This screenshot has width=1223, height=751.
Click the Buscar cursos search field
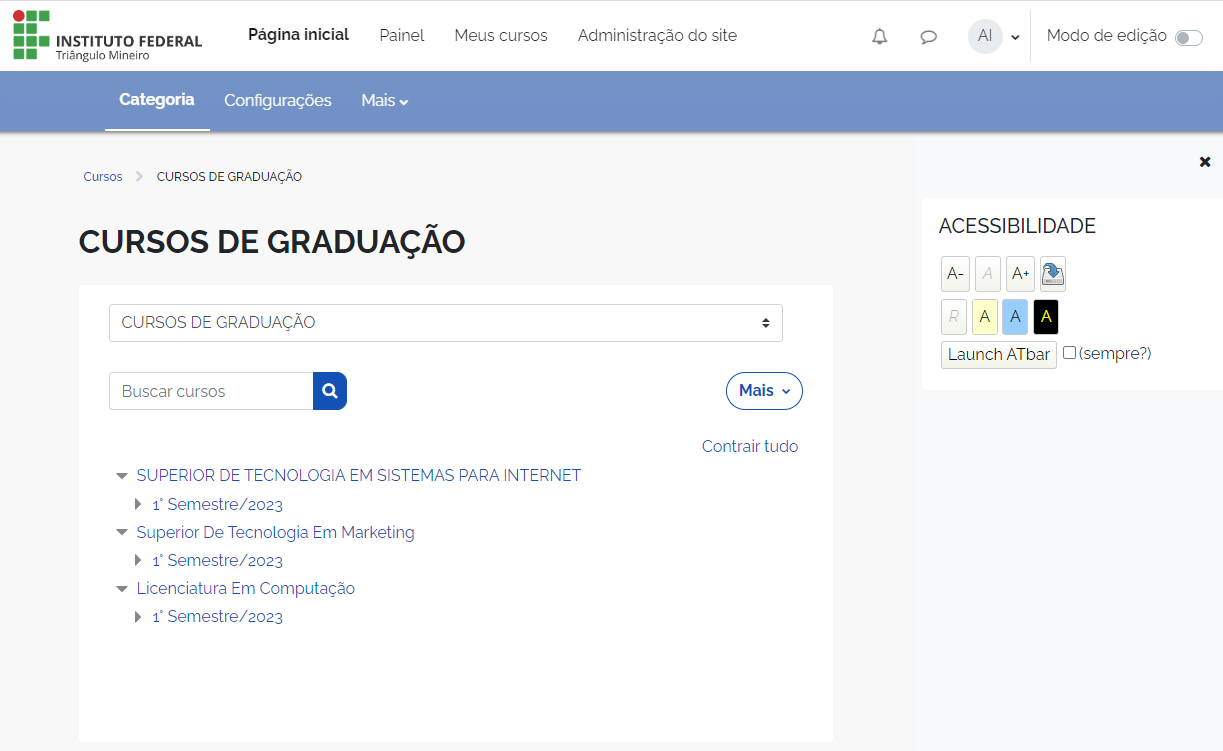coord(211,391)
